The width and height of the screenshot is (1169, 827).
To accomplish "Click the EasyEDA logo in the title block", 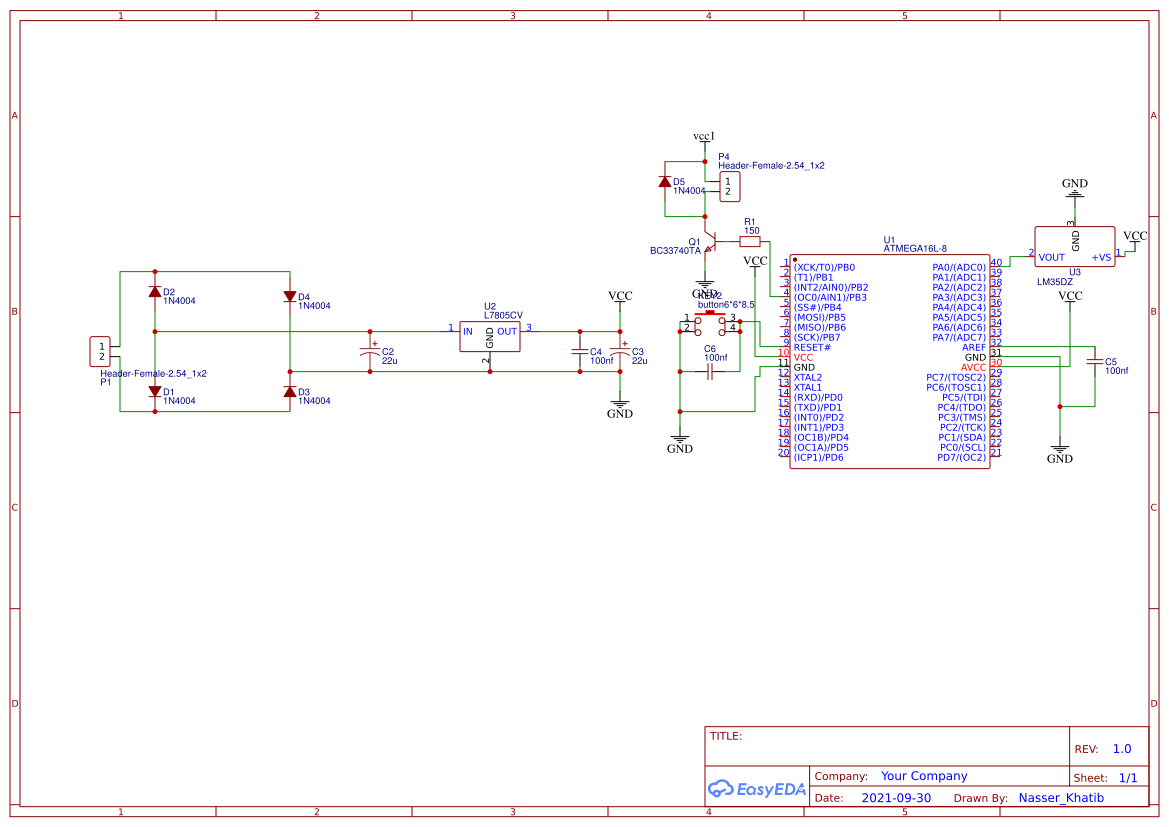I will click(x=757, y=789).
